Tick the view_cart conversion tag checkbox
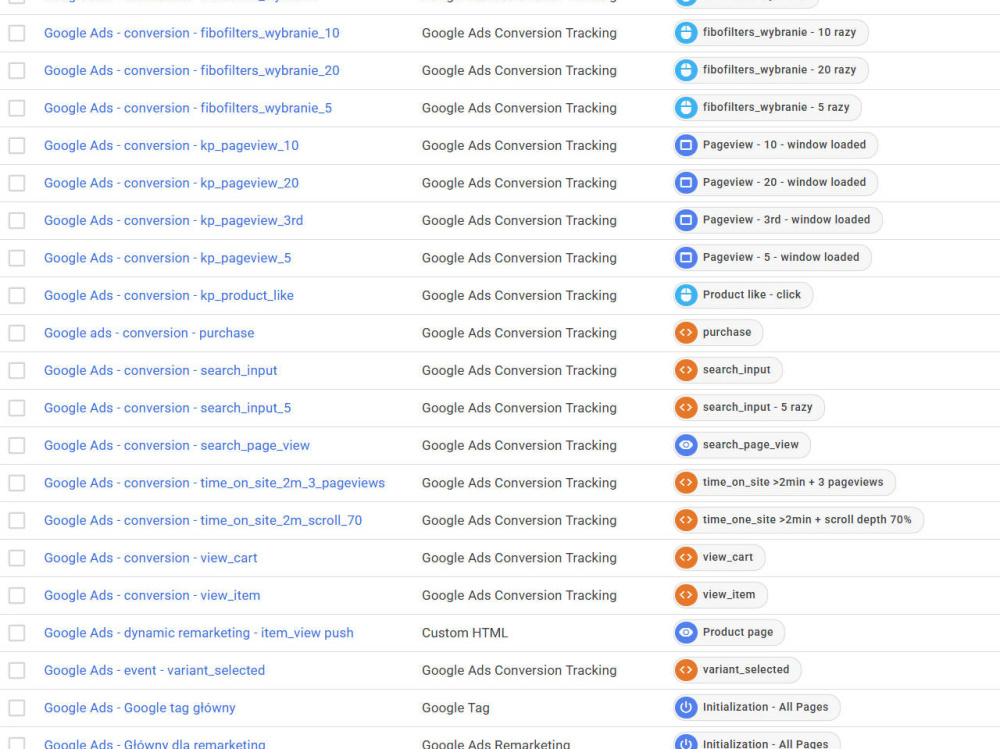 point(17,558)
